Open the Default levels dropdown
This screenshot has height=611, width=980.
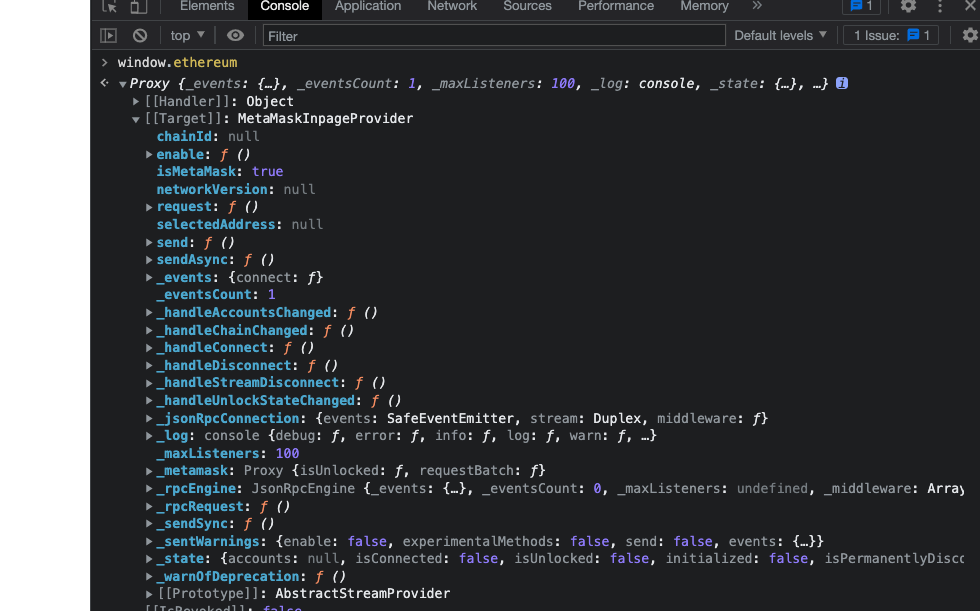pos(780,35)
